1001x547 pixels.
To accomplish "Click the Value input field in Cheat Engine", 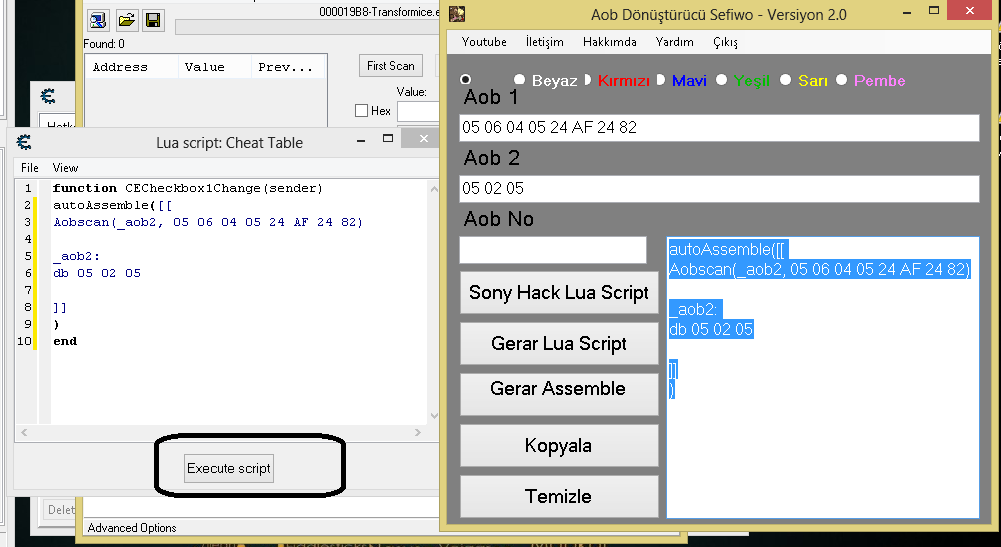I will [x=419, y=111].
